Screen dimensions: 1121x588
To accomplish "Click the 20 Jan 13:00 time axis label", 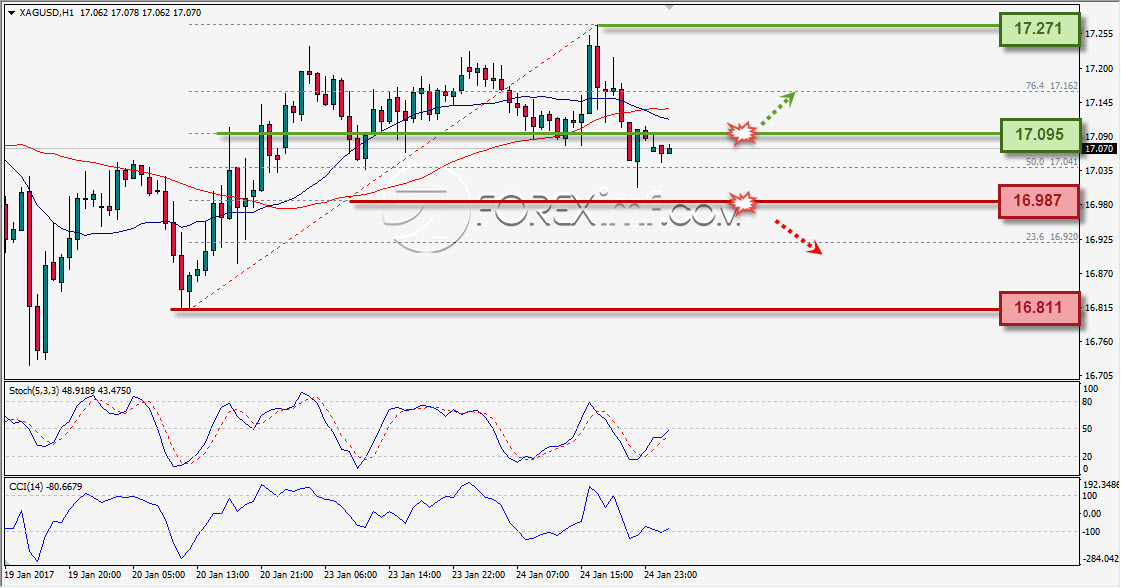I will pyautogui.click(x=222, y=574).
